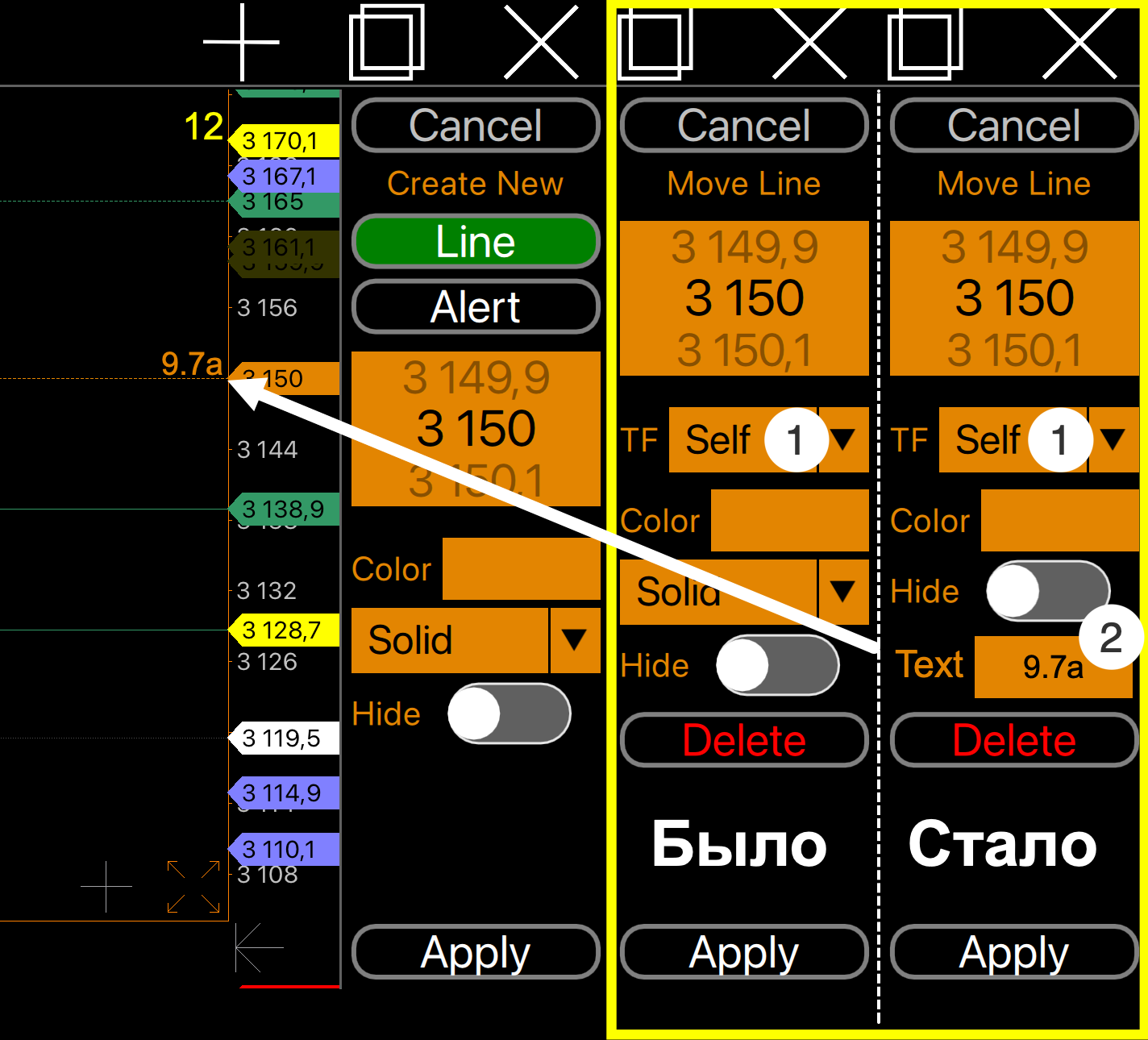Close the Create New panel with the X
Viewport: 1148px width, 1040px height.
coord(542,42)
